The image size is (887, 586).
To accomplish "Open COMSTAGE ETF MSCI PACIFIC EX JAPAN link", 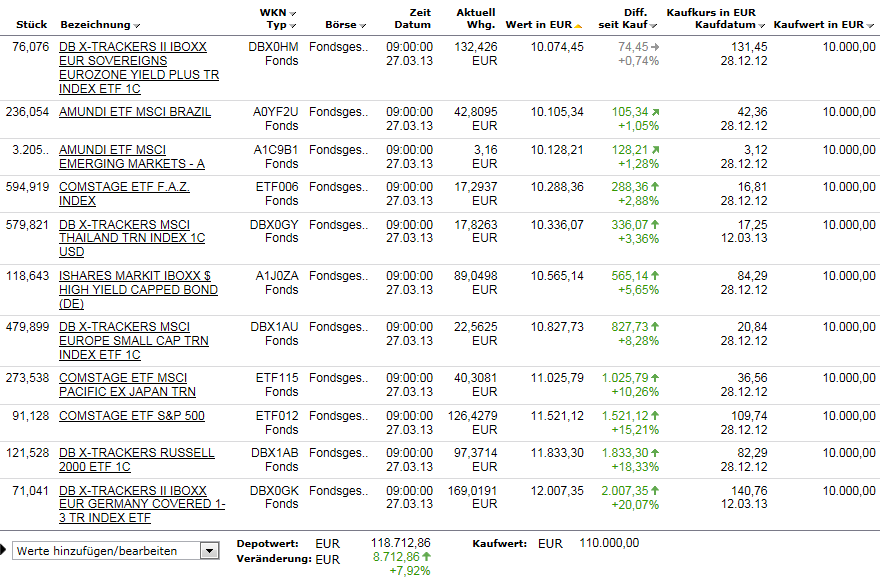I will 127,385.
